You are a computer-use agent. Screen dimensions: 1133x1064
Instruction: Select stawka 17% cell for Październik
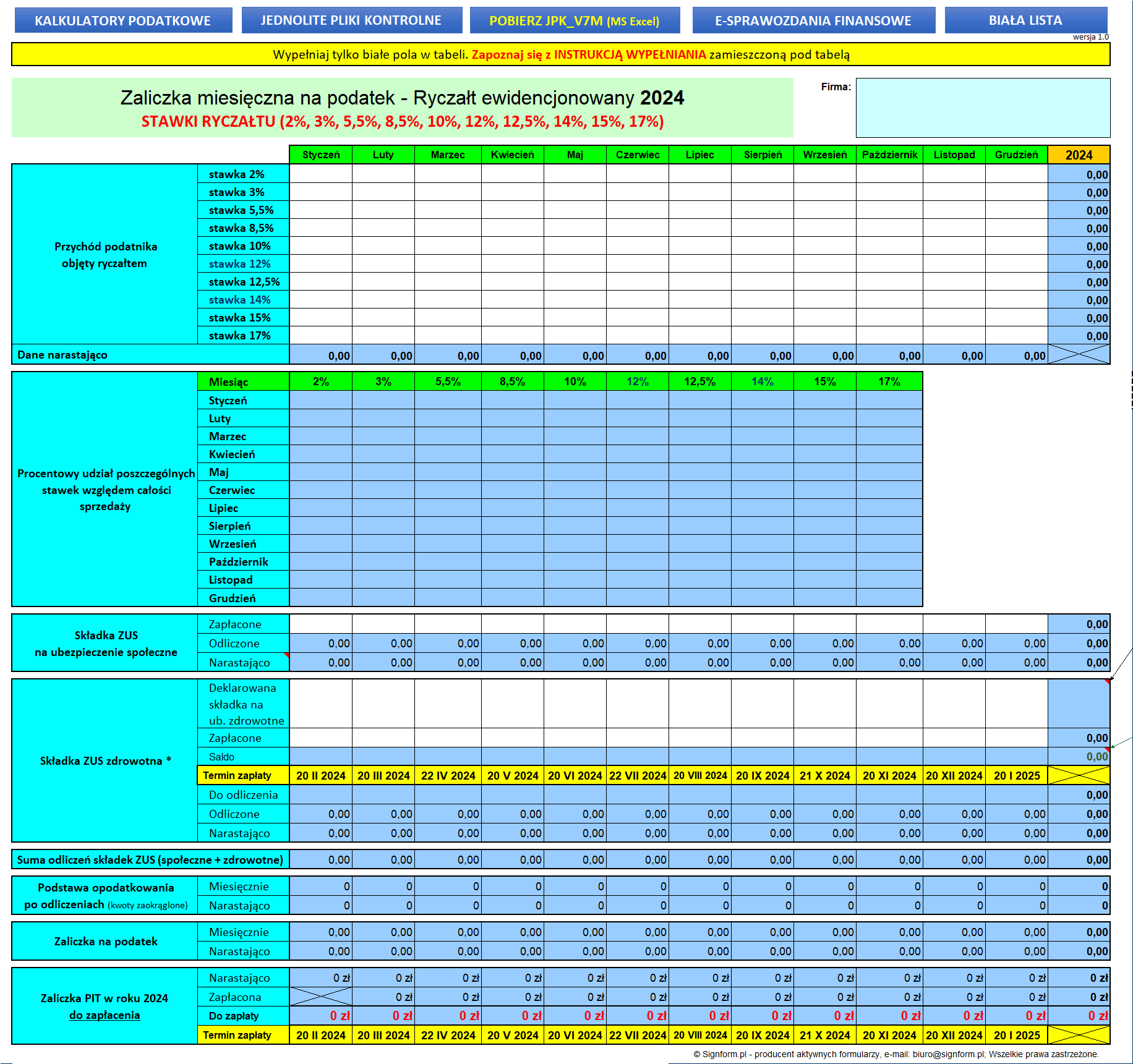(889, 336)
